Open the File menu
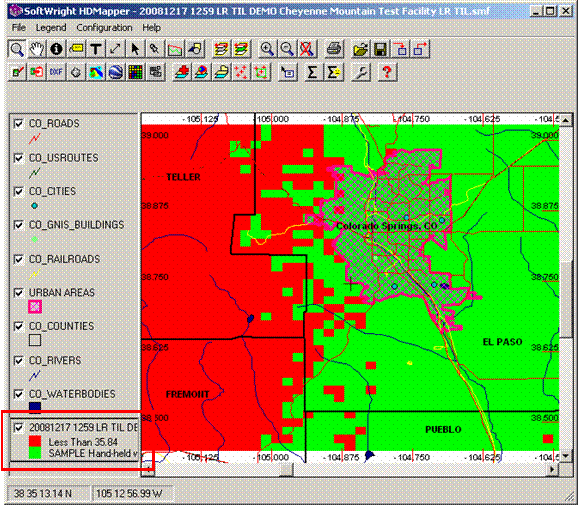 coord(18,28)
